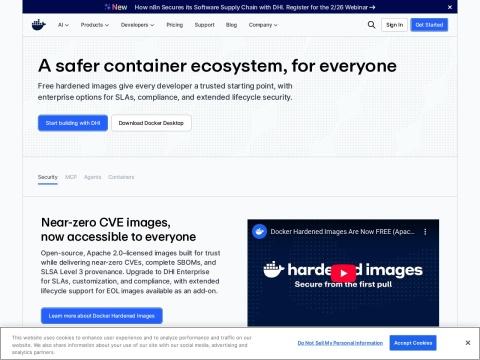Switch to the MCP tab
480x360 pixels.
(x=71, y=177)
